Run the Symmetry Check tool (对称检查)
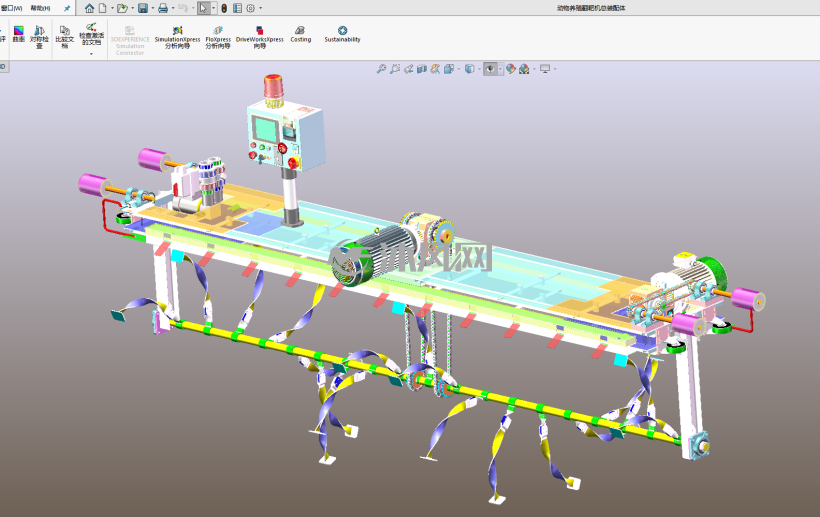Viewport: 820px width, 517px height. (39, 37)
